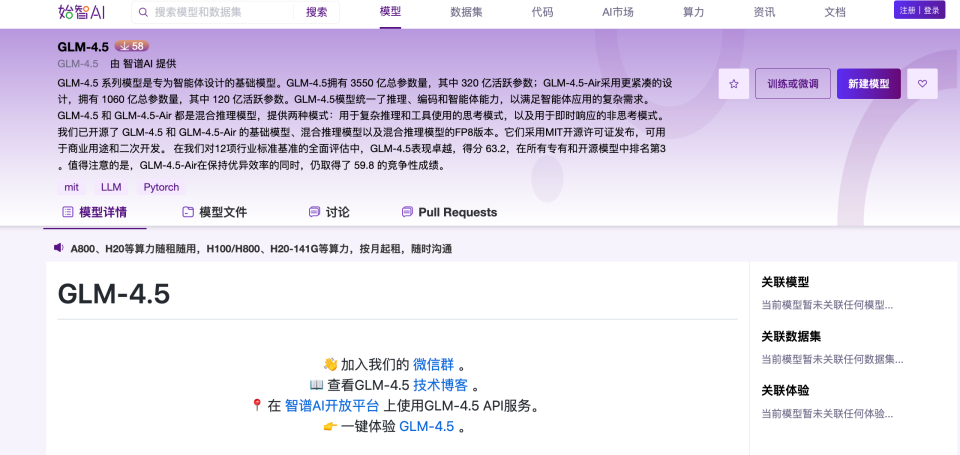
Task: Click the LLM tag
Action: click(111, 187)
